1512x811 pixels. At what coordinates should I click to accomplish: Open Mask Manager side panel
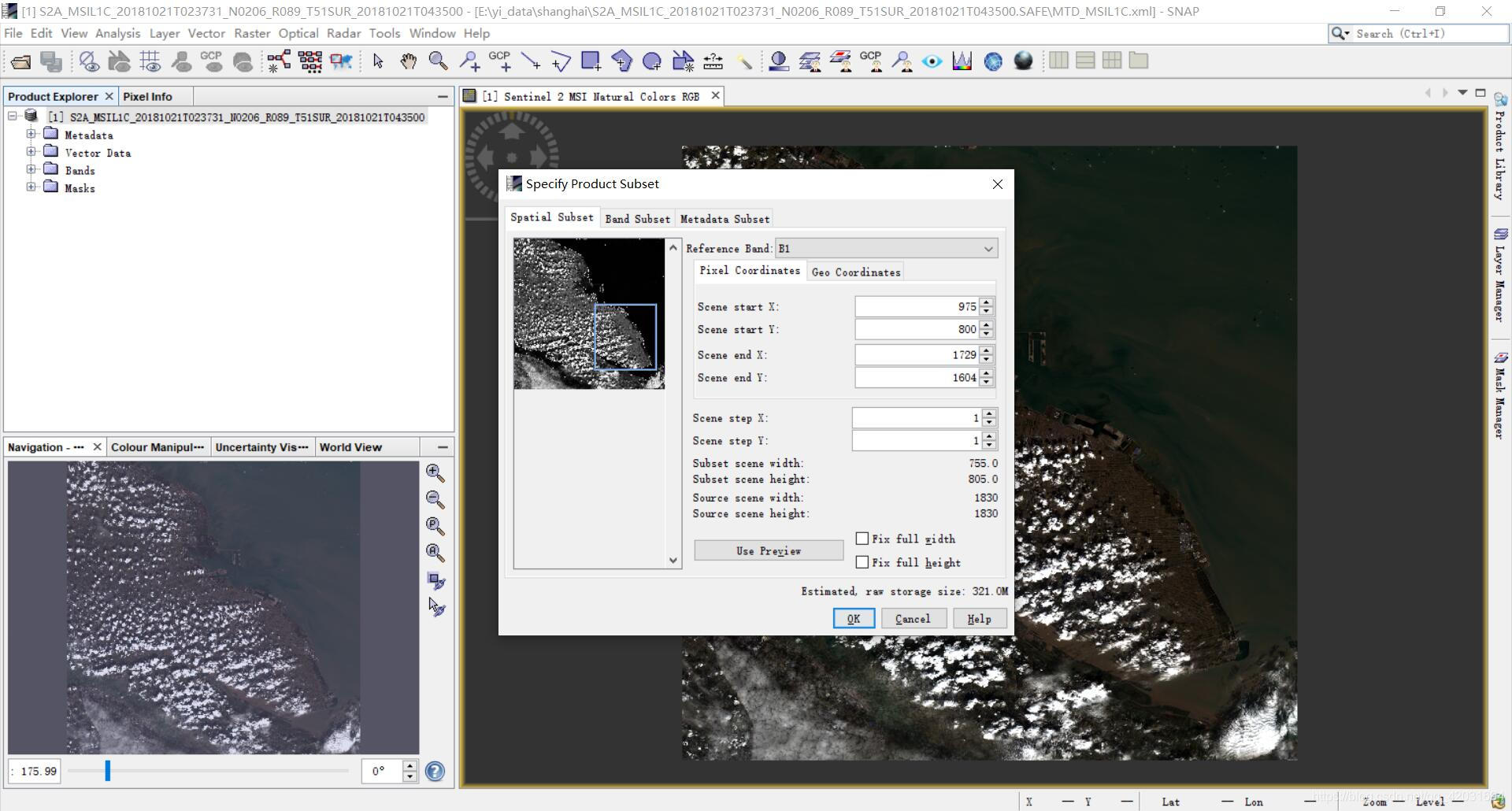pos(1500,396)
